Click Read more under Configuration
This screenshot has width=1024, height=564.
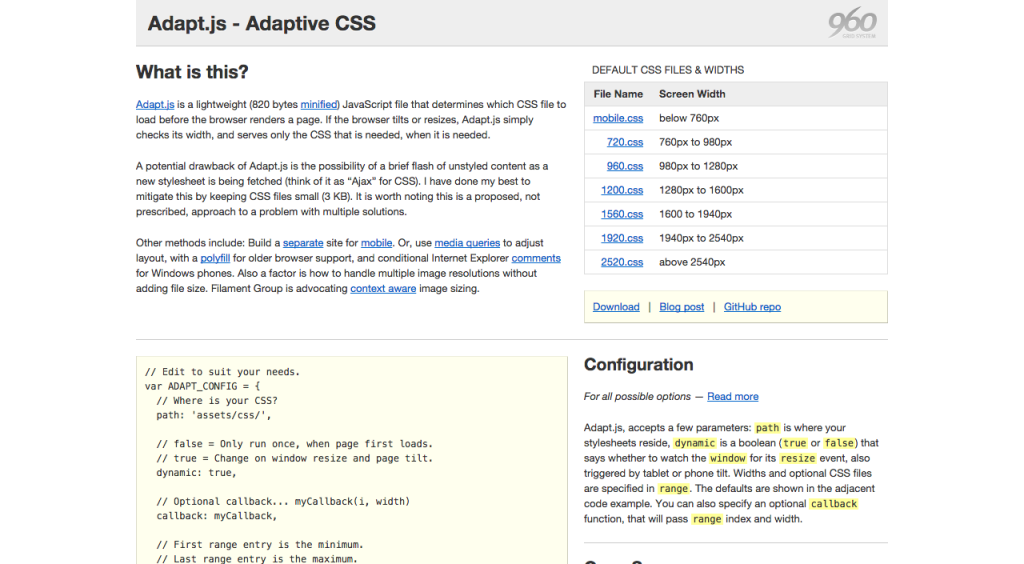tap(733, 397)
